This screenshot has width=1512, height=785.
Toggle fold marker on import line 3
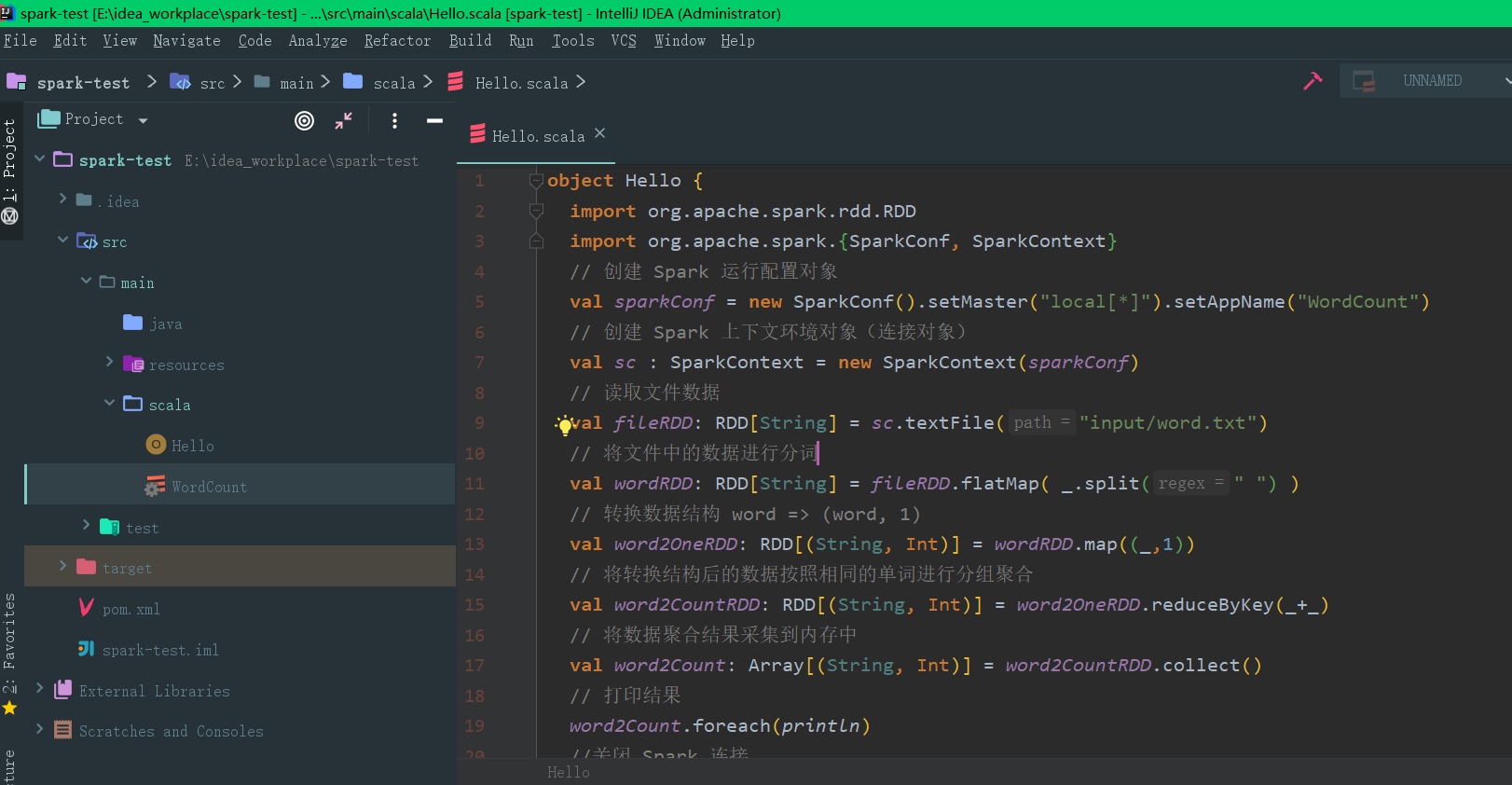point(536,241)
